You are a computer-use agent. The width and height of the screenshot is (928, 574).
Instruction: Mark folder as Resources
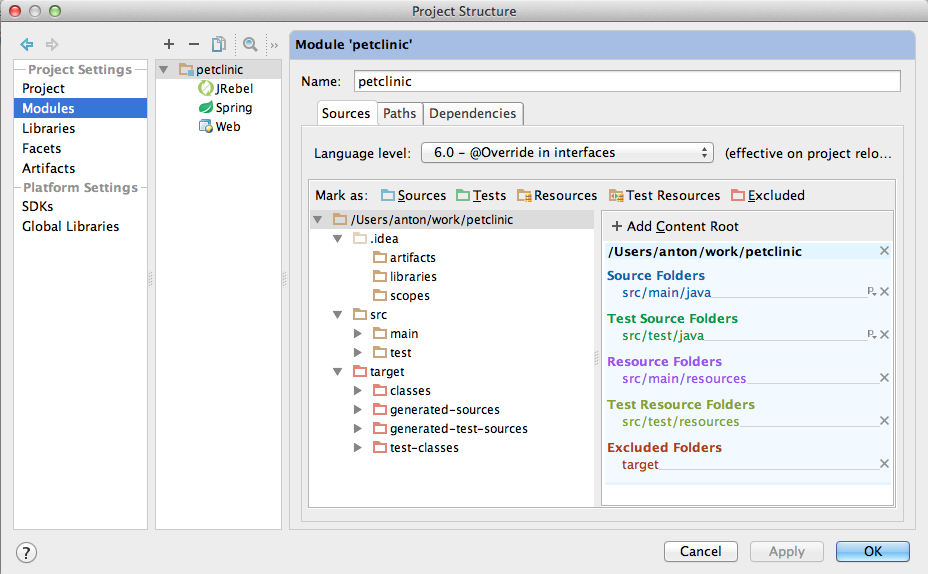coord(557,195)
